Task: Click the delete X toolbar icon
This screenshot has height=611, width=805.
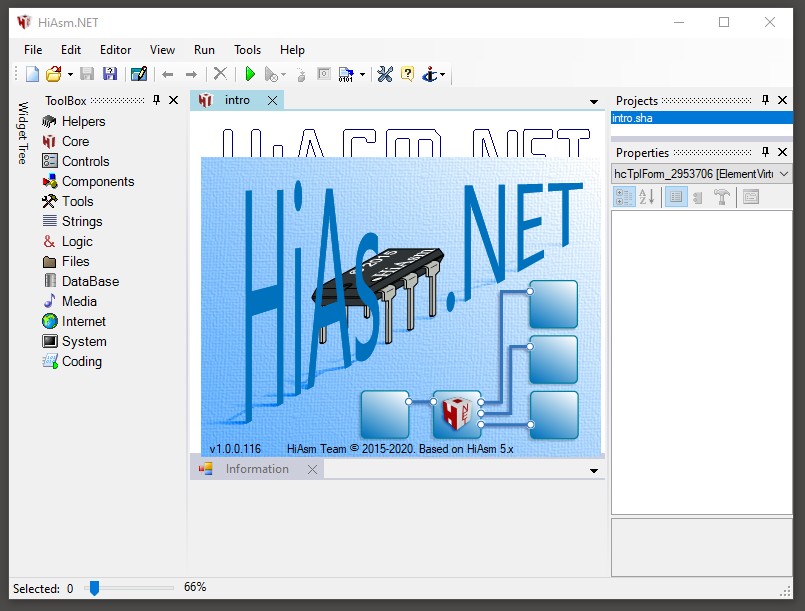Action: [221, 74]
